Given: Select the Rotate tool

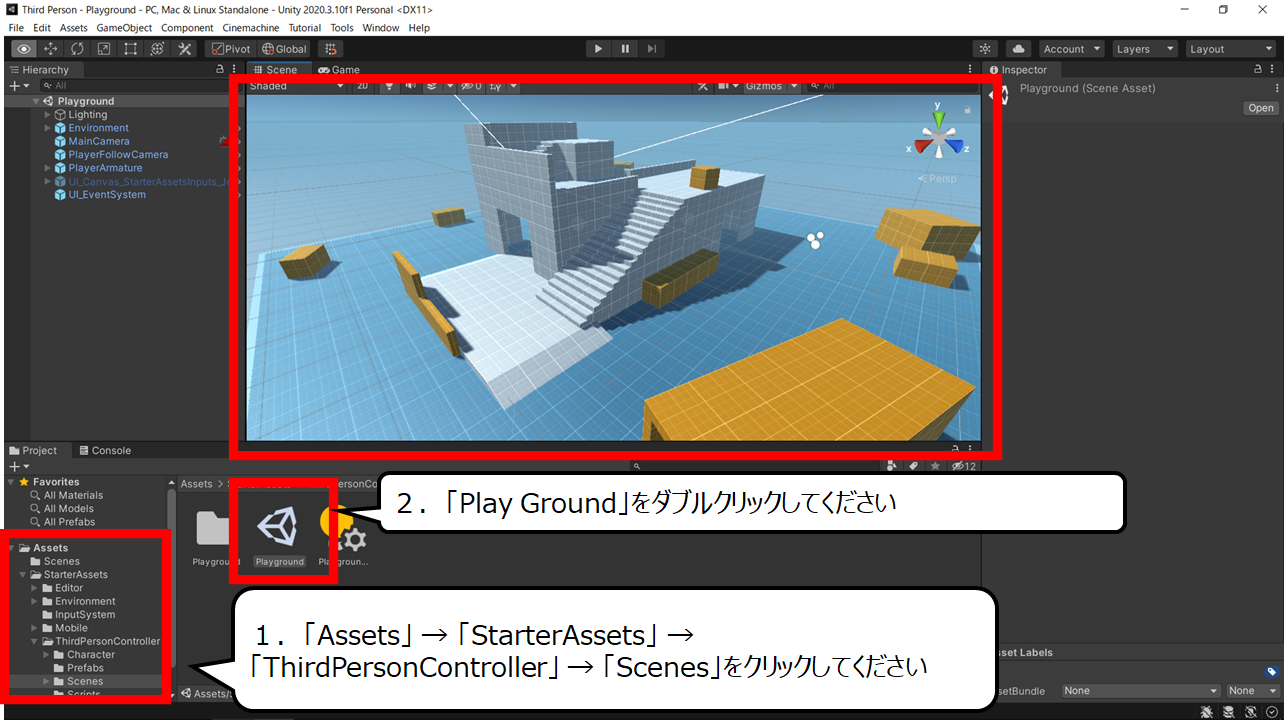Looking at the screenshot, I should pyautogui.click(x=77, y=48).
